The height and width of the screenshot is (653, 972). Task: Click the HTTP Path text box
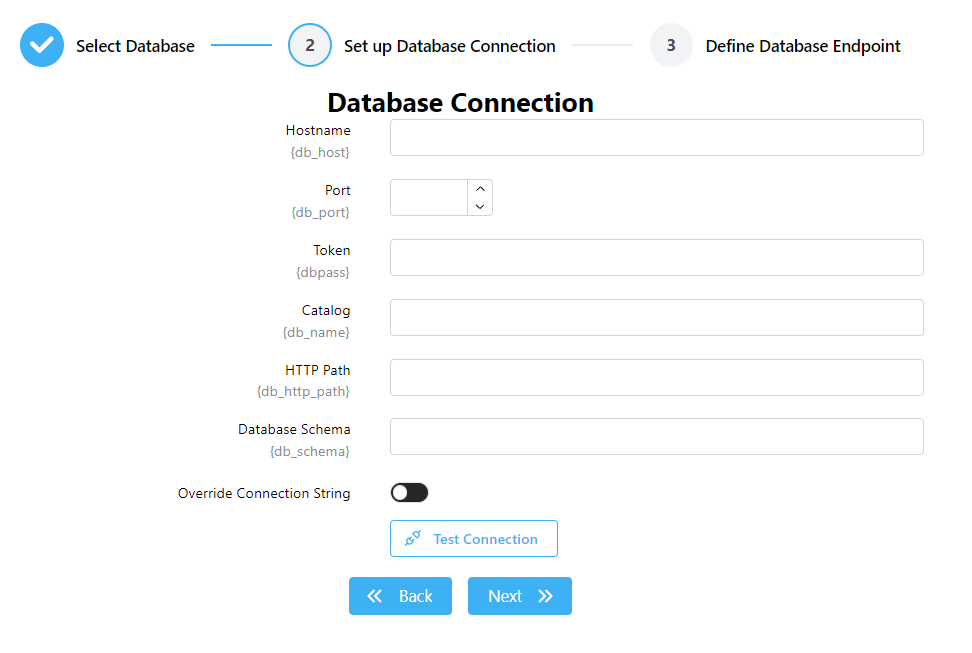coord(656,378)
